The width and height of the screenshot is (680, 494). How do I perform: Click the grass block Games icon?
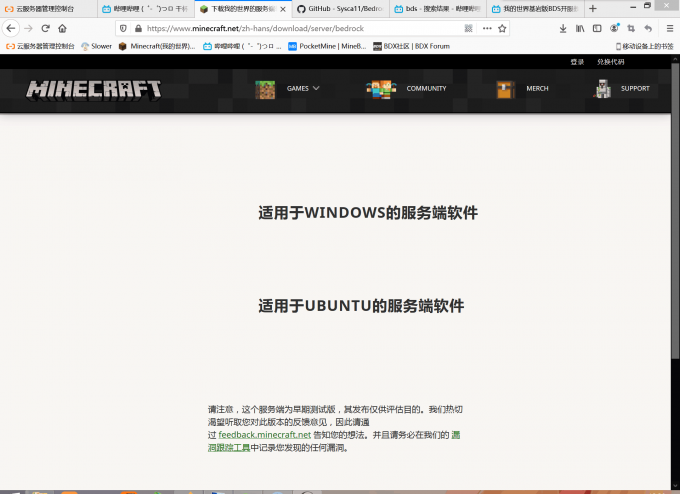pos(265,90)
